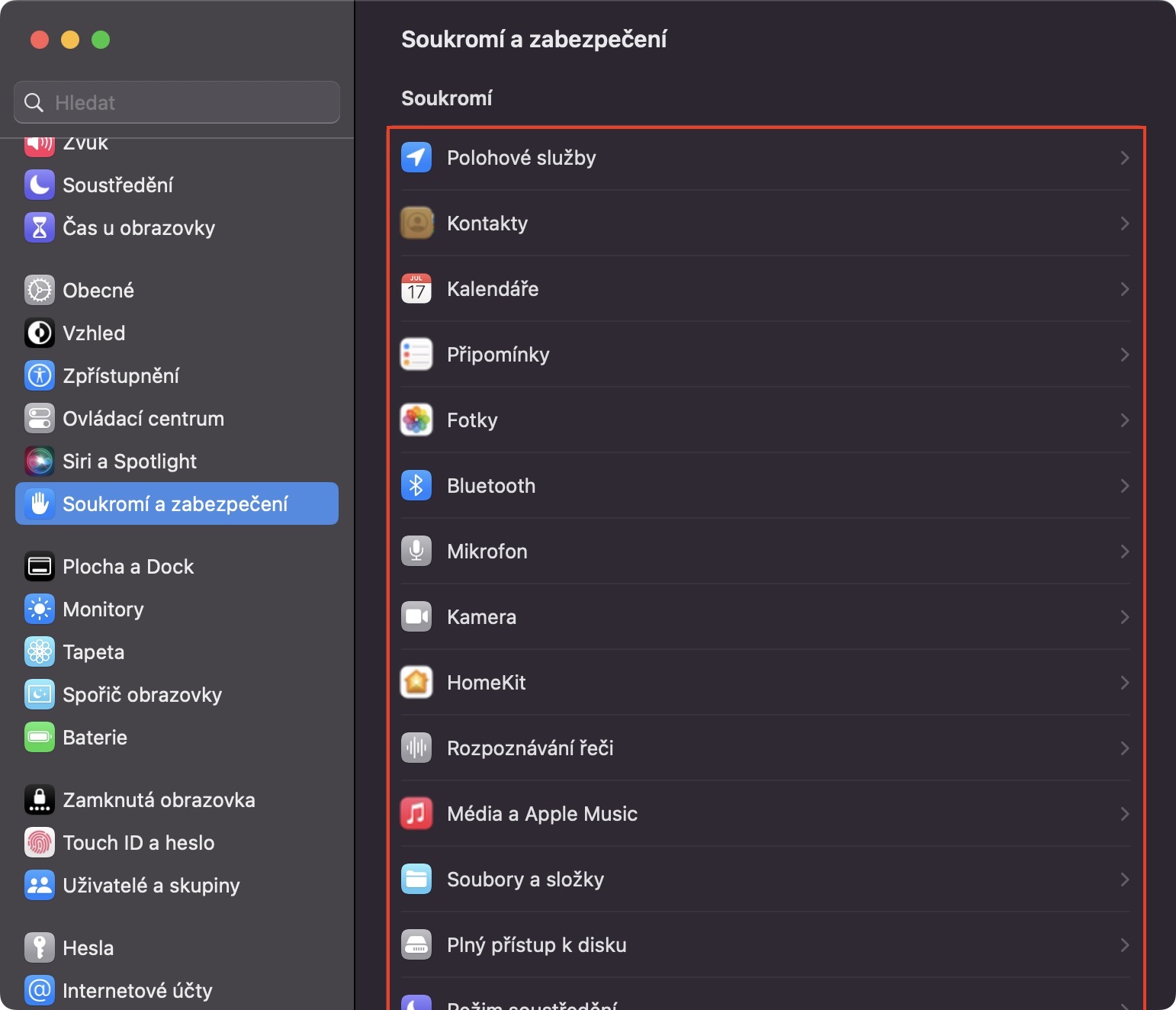Click the Kalendáře calendar icon
The width and height of the screenshot is (1176, 1010).
[x=416, y=289]
